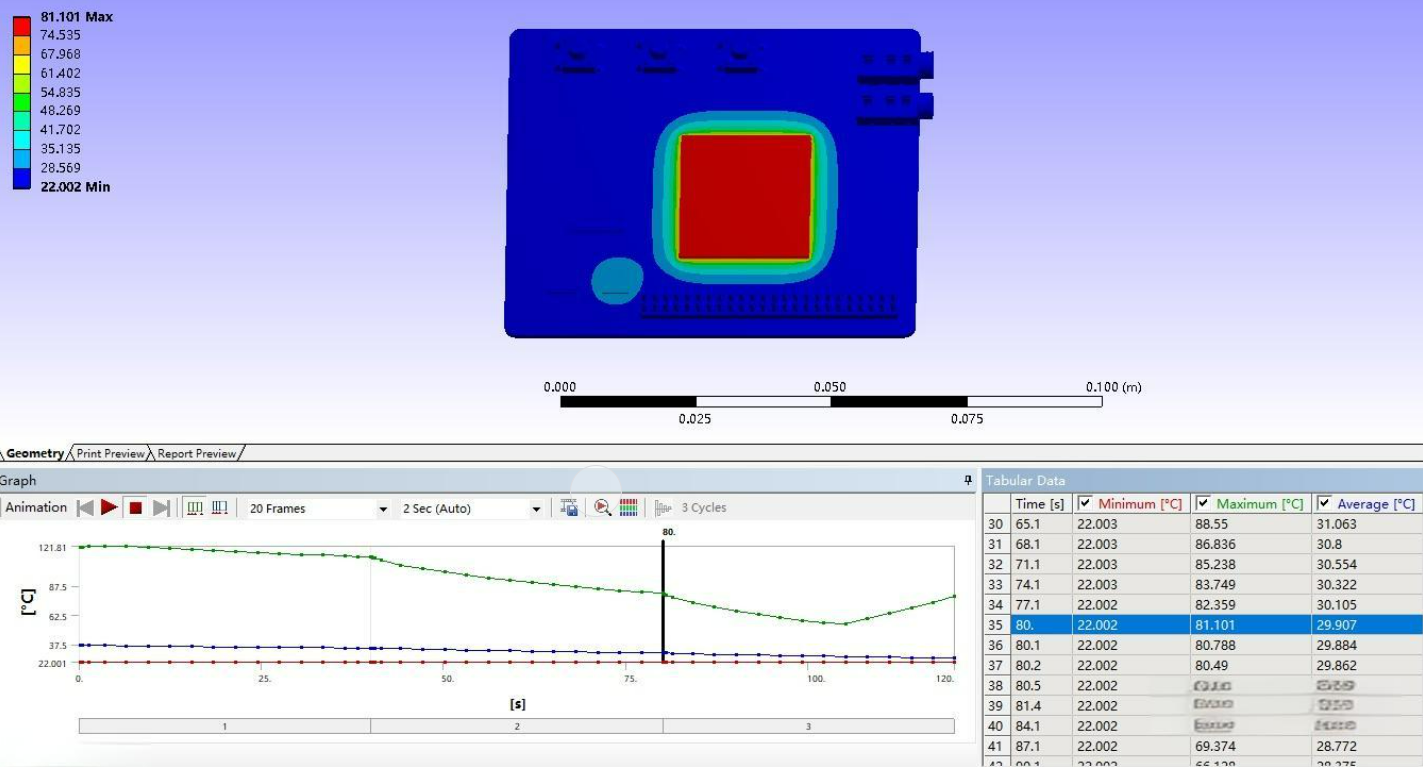Stop the animation playback
1423x767 pixels.
coord(135,508)
